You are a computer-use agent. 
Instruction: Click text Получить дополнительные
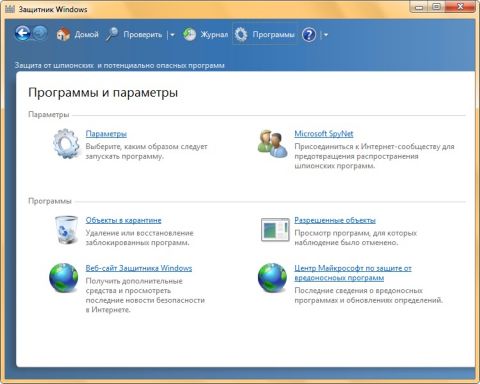pyautogui.click(x=134, y=281)
